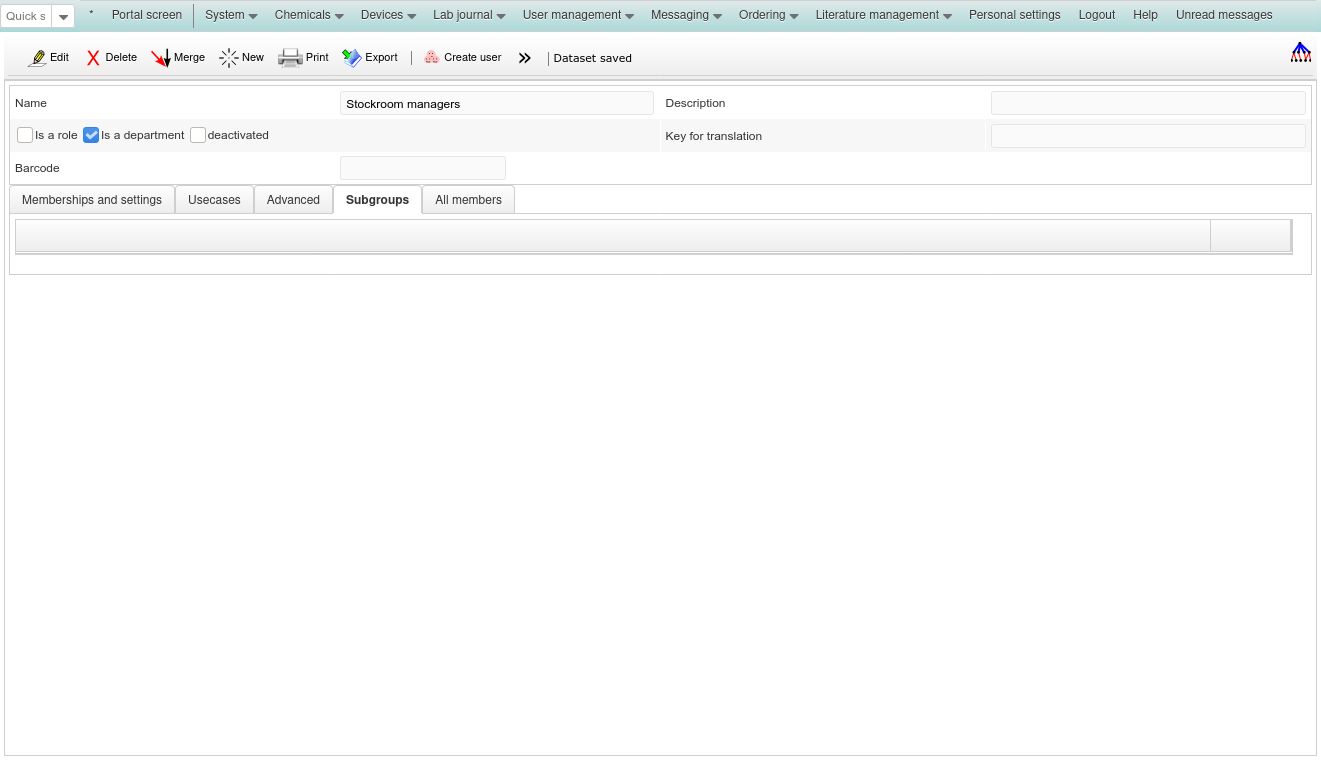The height and width of the screenshot is (760, 1321).
Task: Click the Export icon
Action: 352,58
